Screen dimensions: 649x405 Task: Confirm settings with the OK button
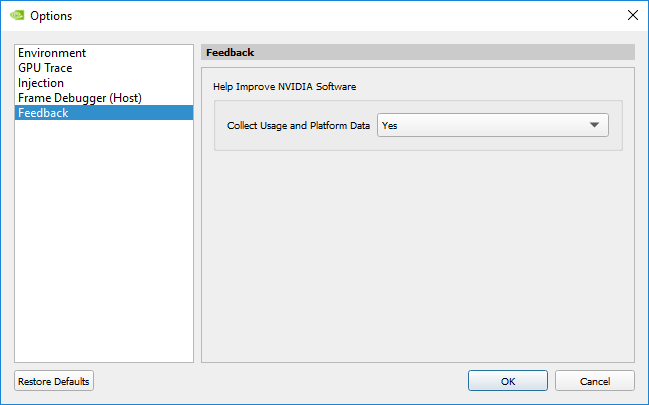[x=508, y=381]
